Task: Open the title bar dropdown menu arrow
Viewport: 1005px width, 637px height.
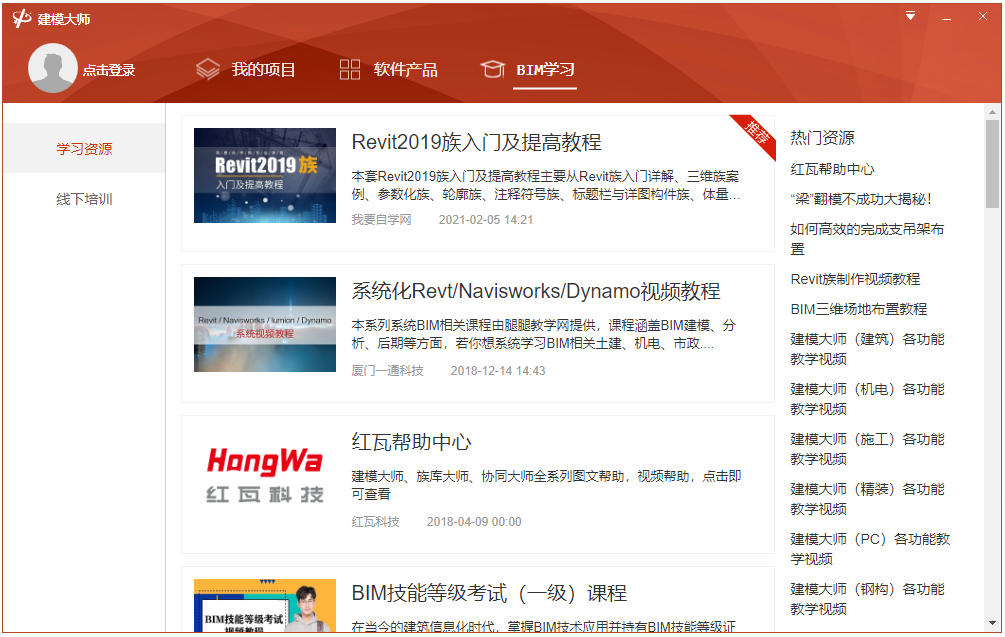Action: tap(910, 16)
